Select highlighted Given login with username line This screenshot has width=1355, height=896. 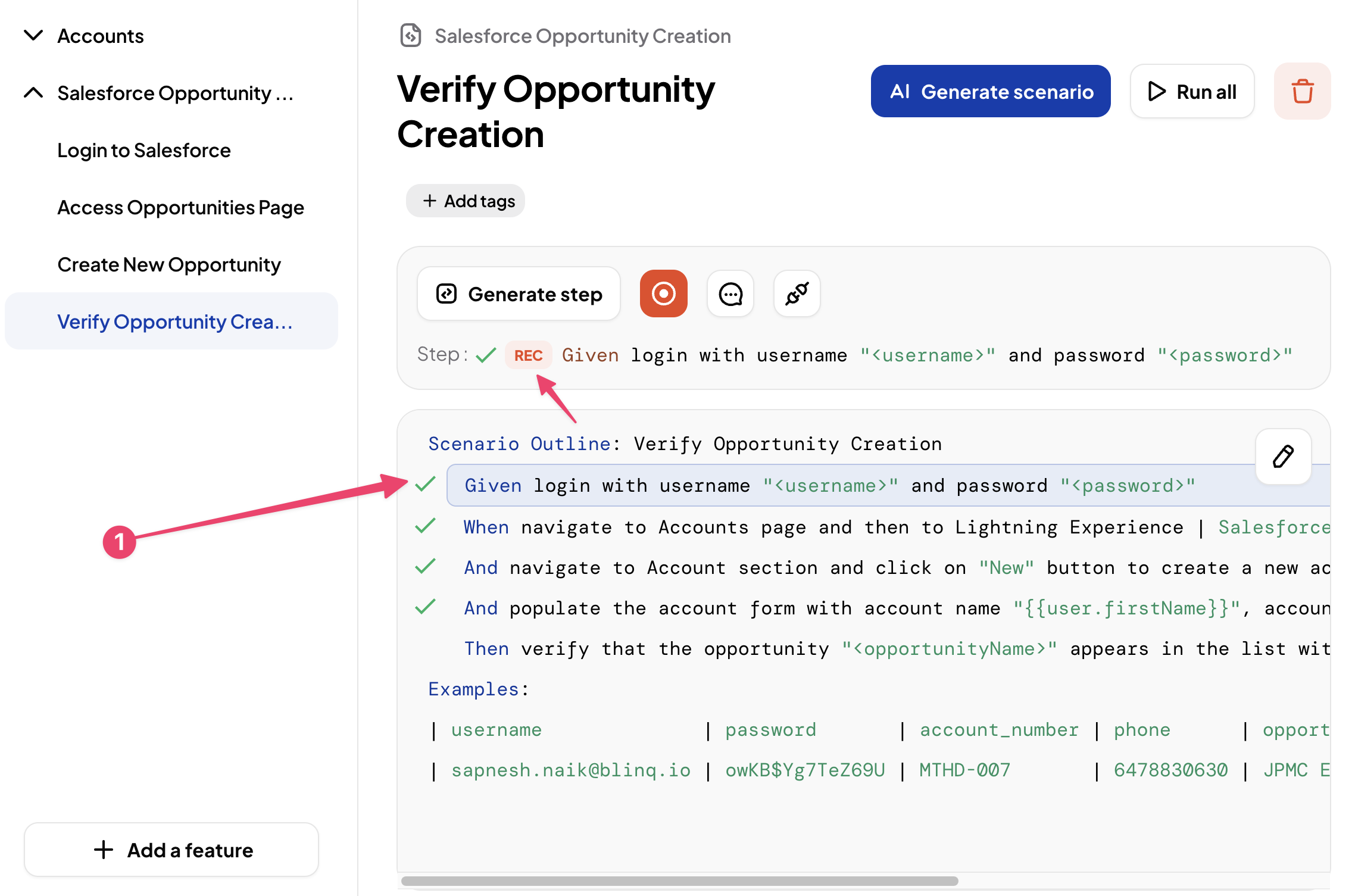pyautogui.click(x=888, y=485)
